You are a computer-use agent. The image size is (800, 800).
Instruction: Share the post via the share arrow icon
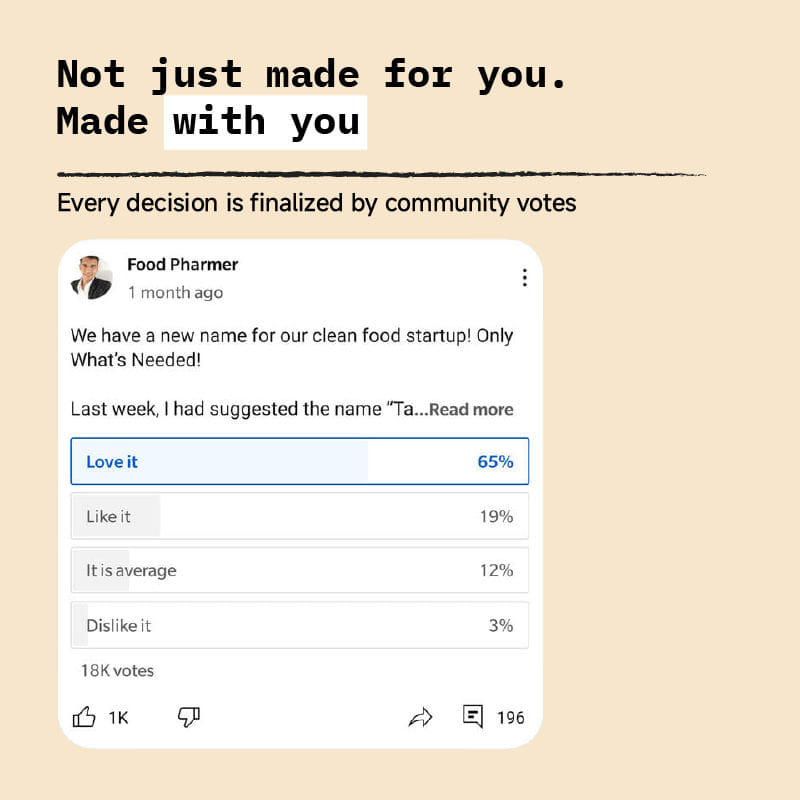[x=421, y=717]
